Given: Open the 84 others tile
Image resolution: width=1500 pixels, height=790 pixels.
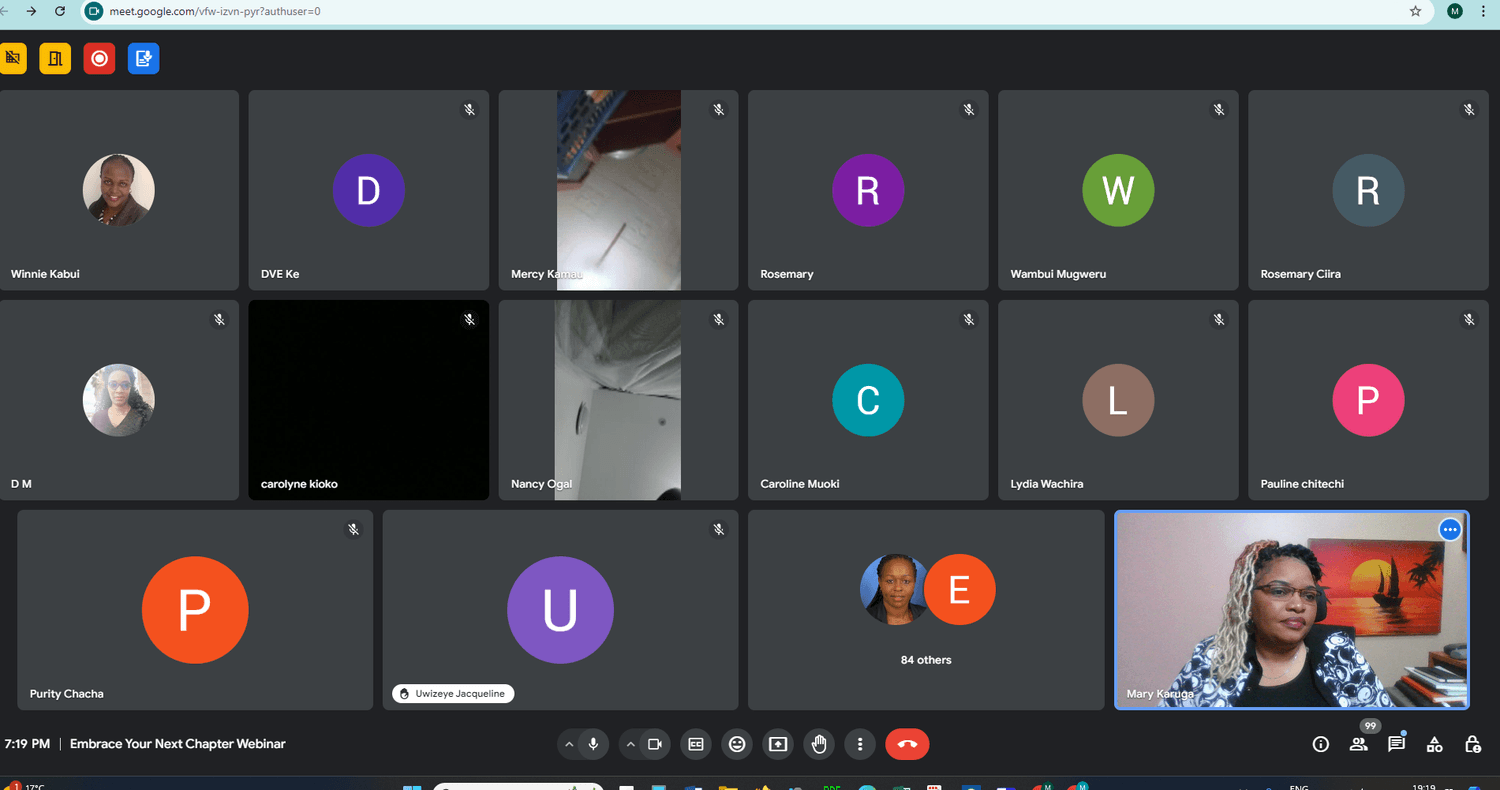Looking at the screenshot, I should click(926, 610).
